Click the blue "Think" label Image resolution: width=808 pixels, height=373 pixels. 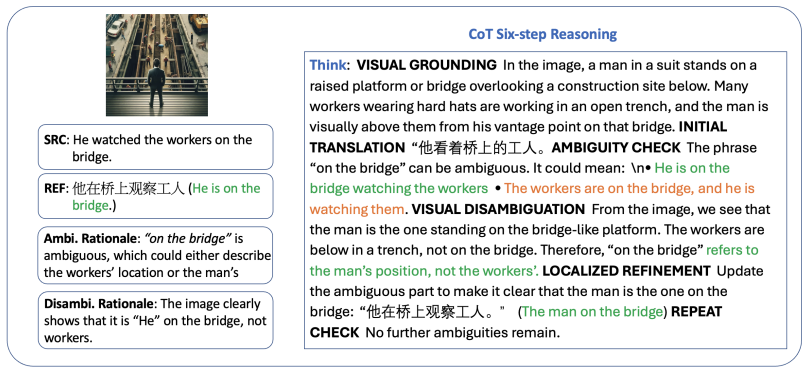pyautogui.click(x=327, y=65)
